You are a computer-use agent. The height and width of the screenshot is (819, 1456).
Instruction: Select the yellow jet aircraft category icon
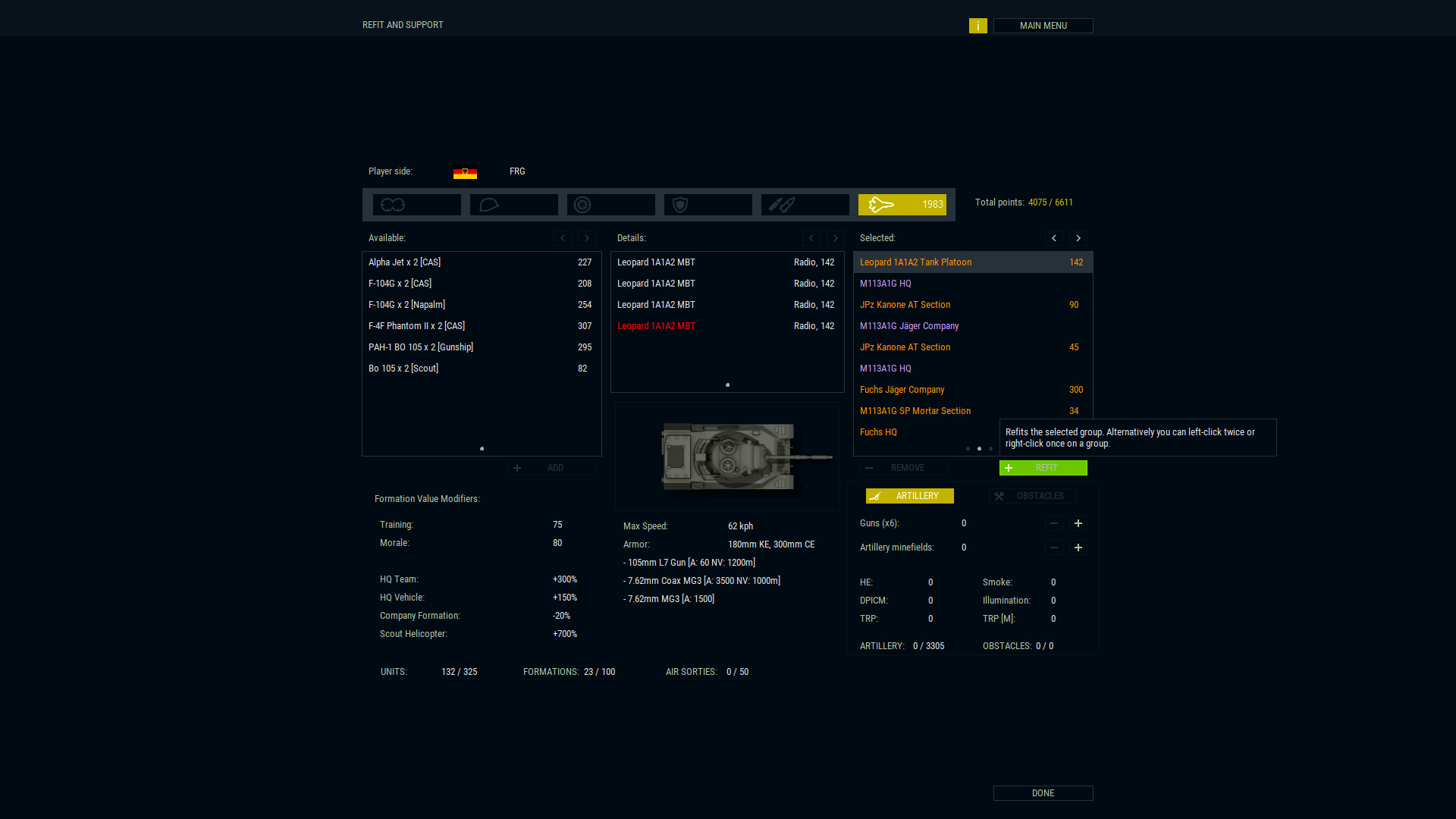coord(882,204)
